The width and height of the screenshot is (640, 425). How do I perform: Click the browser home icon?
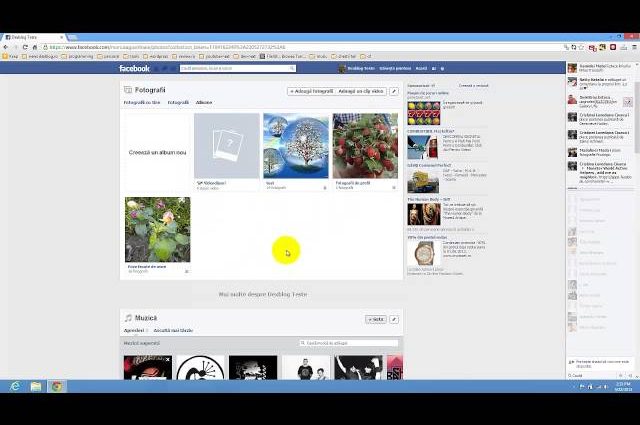tap(35, 47)
